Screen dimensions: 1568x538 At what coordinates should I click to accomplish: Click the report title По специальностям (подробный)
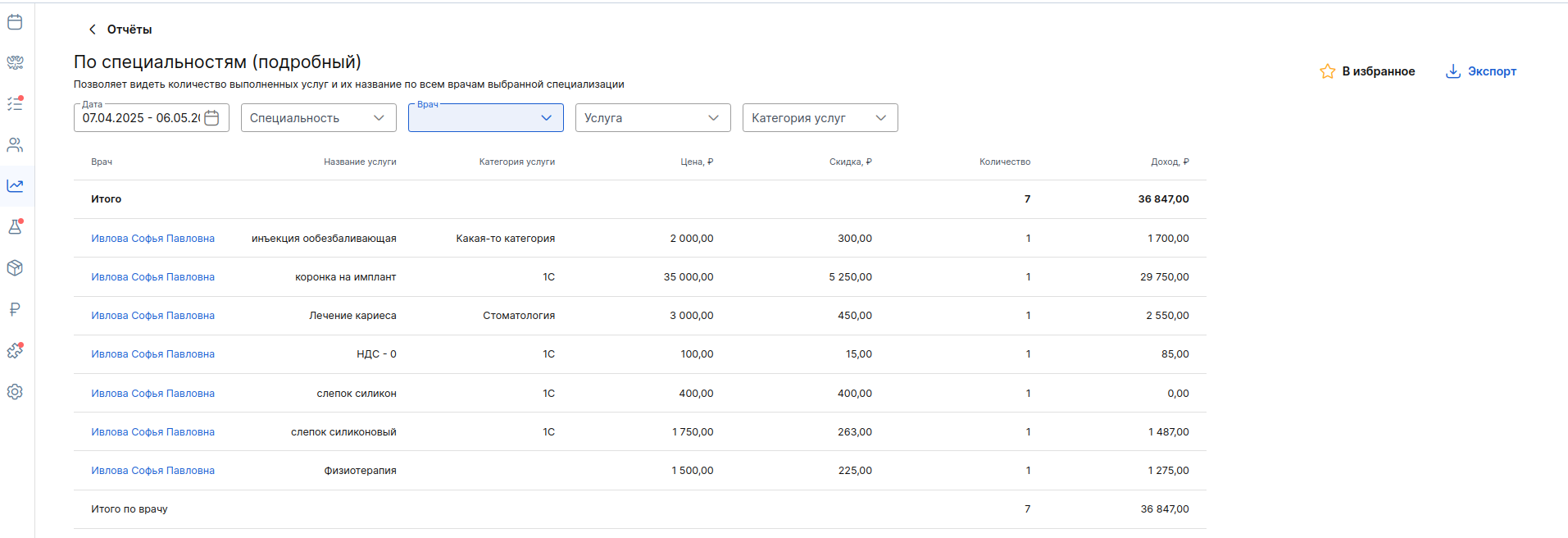coord(217,62)
